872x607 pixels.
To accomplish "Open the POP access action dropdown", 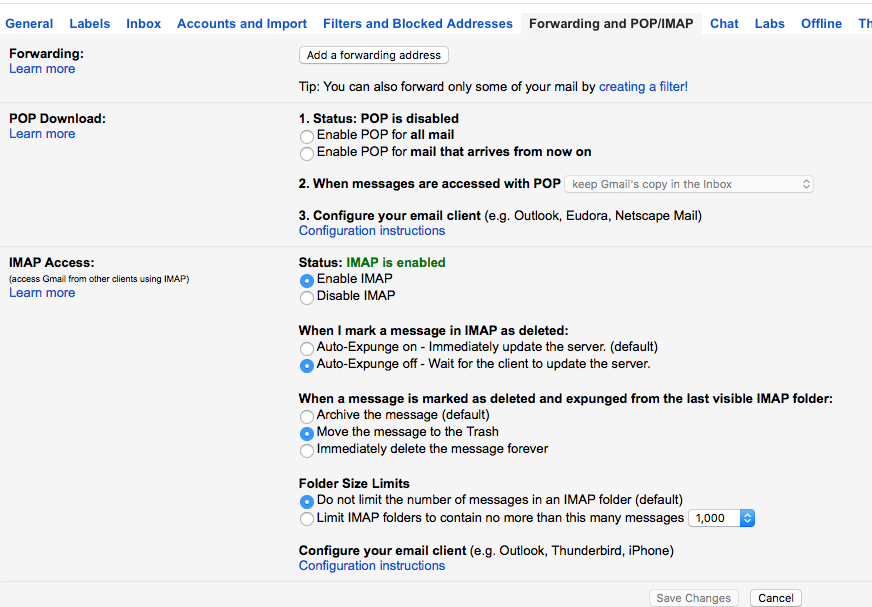I will (x=689, y=184).
